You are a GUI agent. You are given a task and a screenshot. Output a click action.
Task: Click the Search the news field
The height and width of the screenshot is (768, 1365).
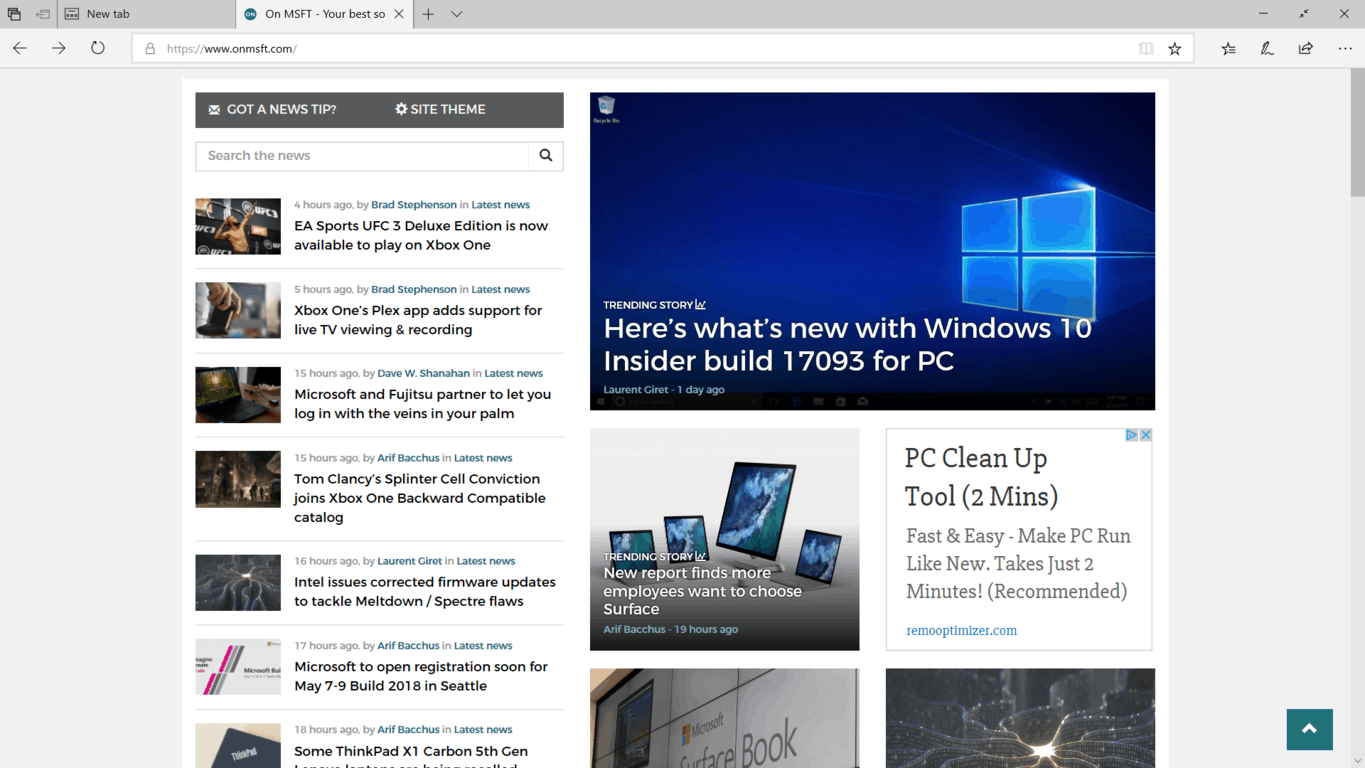point(362,156)
